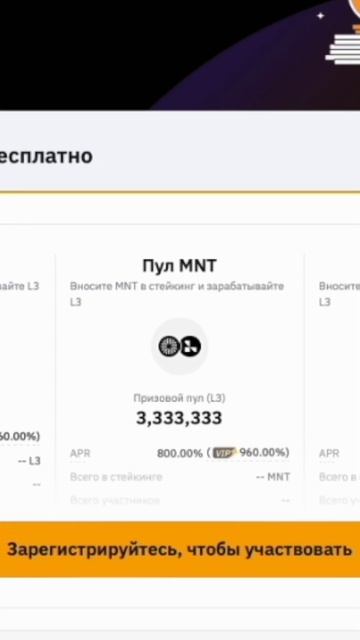
Task: Click the 800.00% APR value
Action: [180, 453]
